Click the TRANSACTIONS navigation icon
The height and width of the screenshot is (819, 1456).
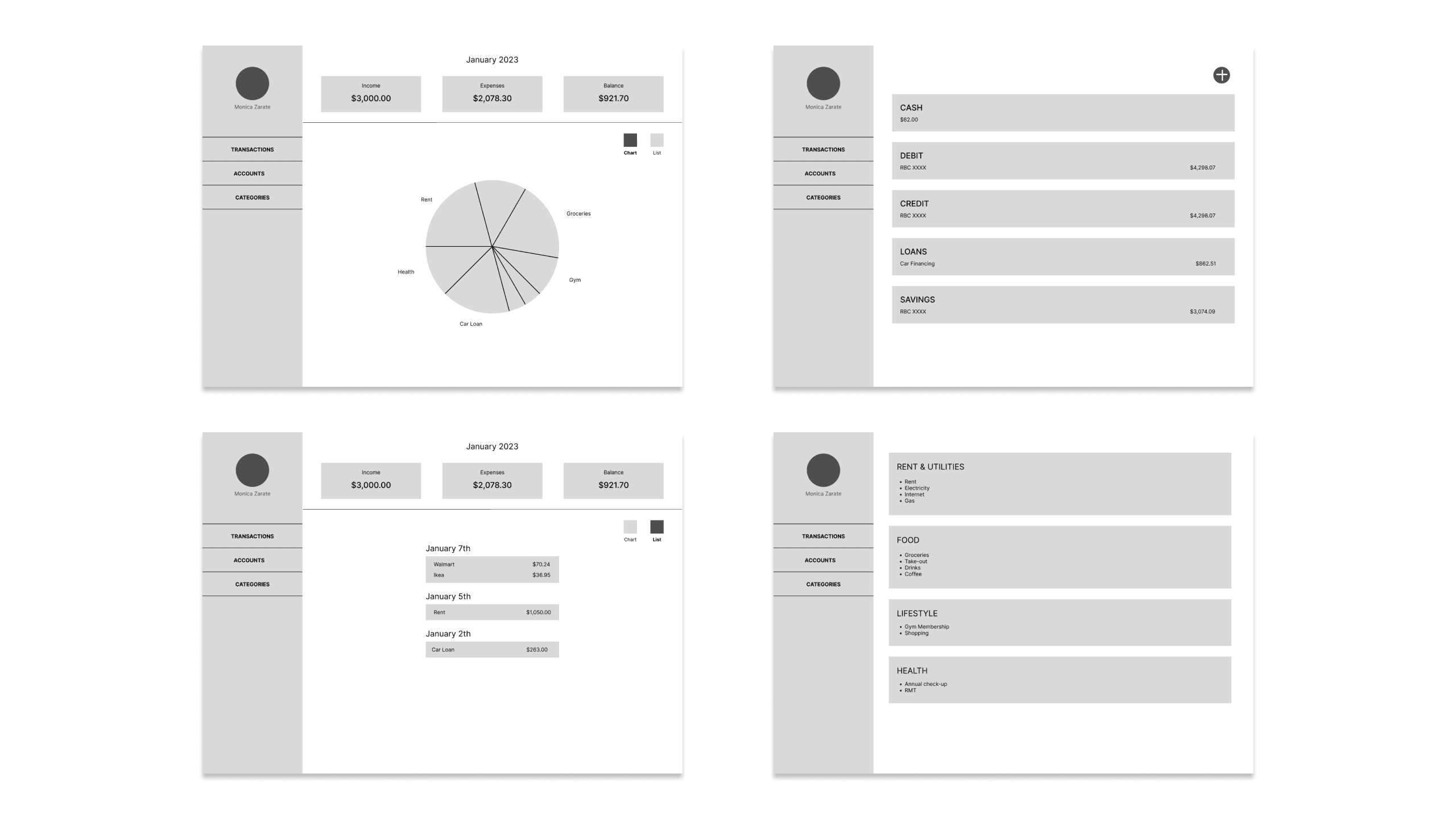point(252,149)
